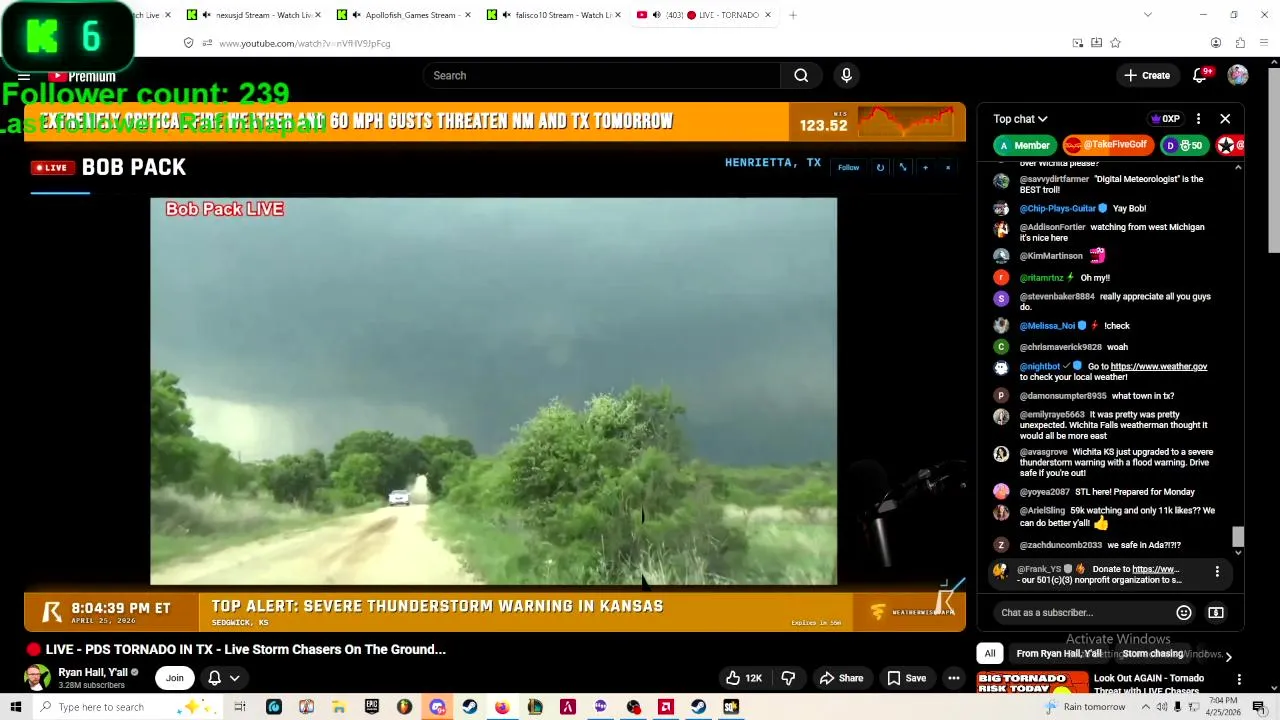Open the YouTube notifications bell
Viewport: 1280px width, 720px height.
click(1200, 75)
